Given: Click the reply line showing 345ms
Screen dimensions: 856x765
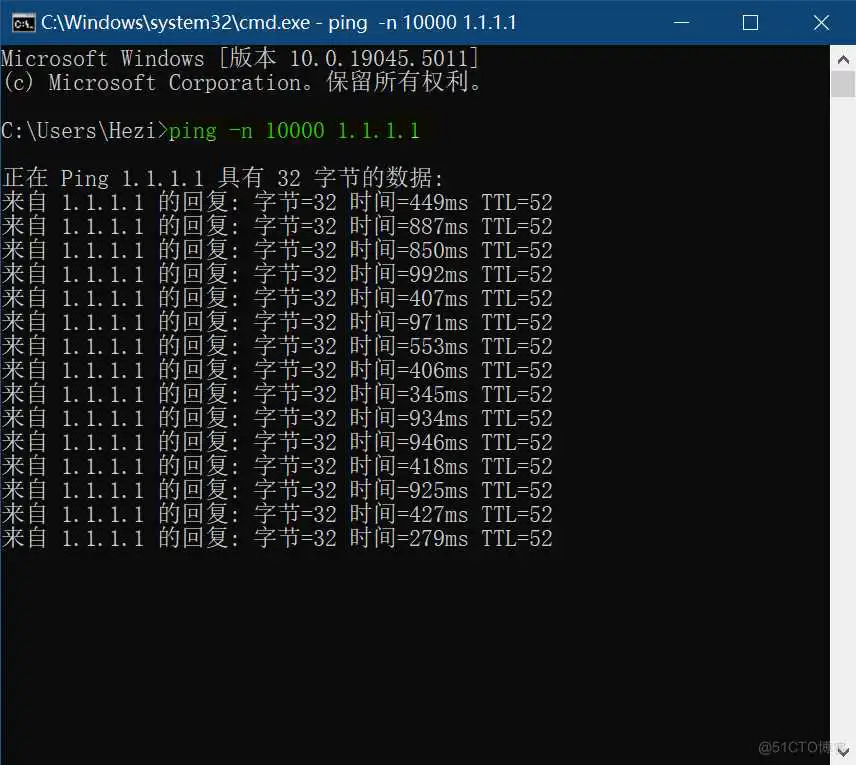Looking at the screenshot, I should point(277,395).
